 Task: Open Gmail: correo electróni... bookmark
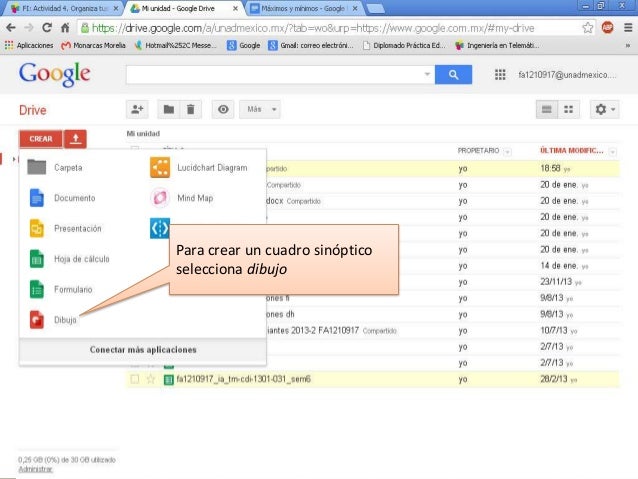[311, 45]
